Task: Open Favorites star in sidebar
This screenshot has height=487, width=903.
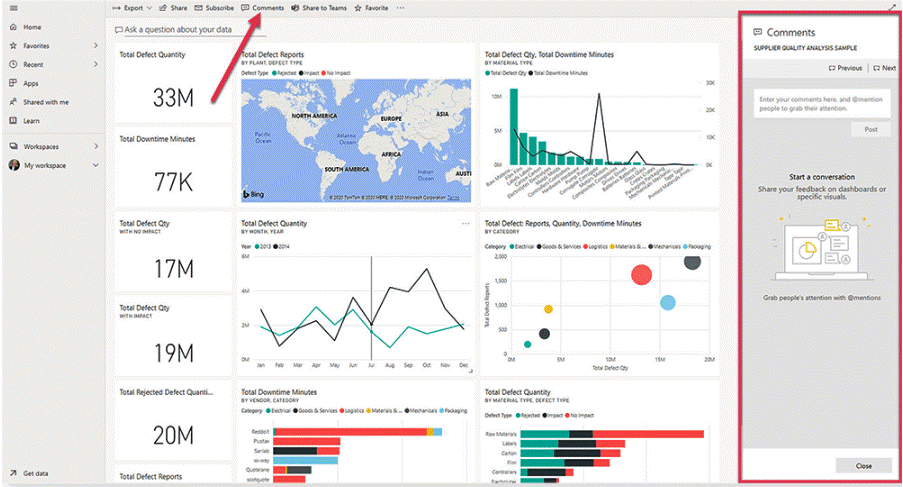Action: 13,45
